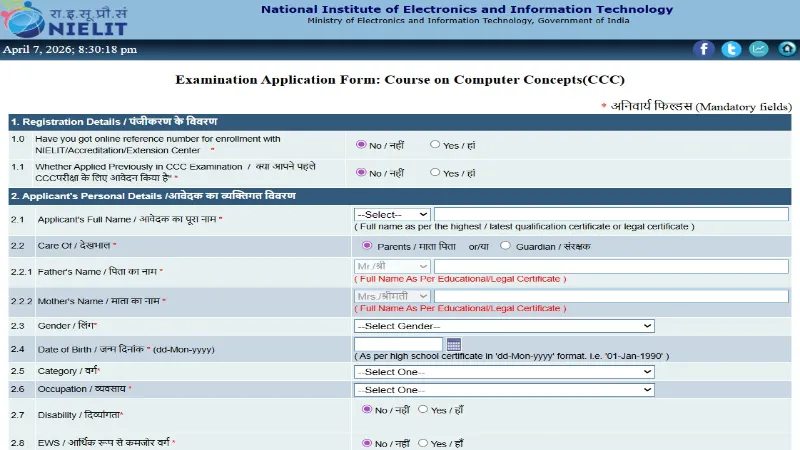Click the NIELIT logo
The height and width of the screenshot is (450, 800).
64,19
